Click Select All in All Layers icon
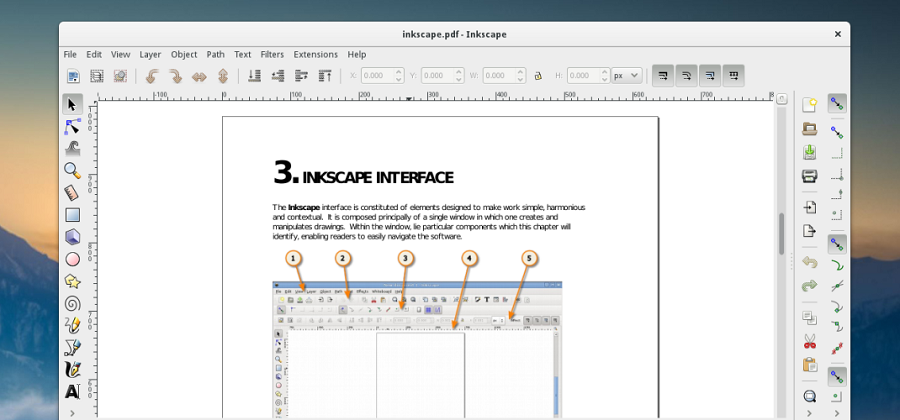Image resolution: width=900 pixels, height=420 pixels. [x=97, y=76]
